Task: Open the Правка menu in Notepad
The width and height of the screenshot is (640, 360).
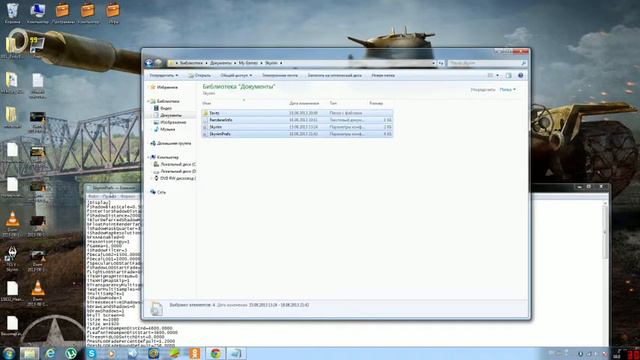Action: [x=109, y=196]
